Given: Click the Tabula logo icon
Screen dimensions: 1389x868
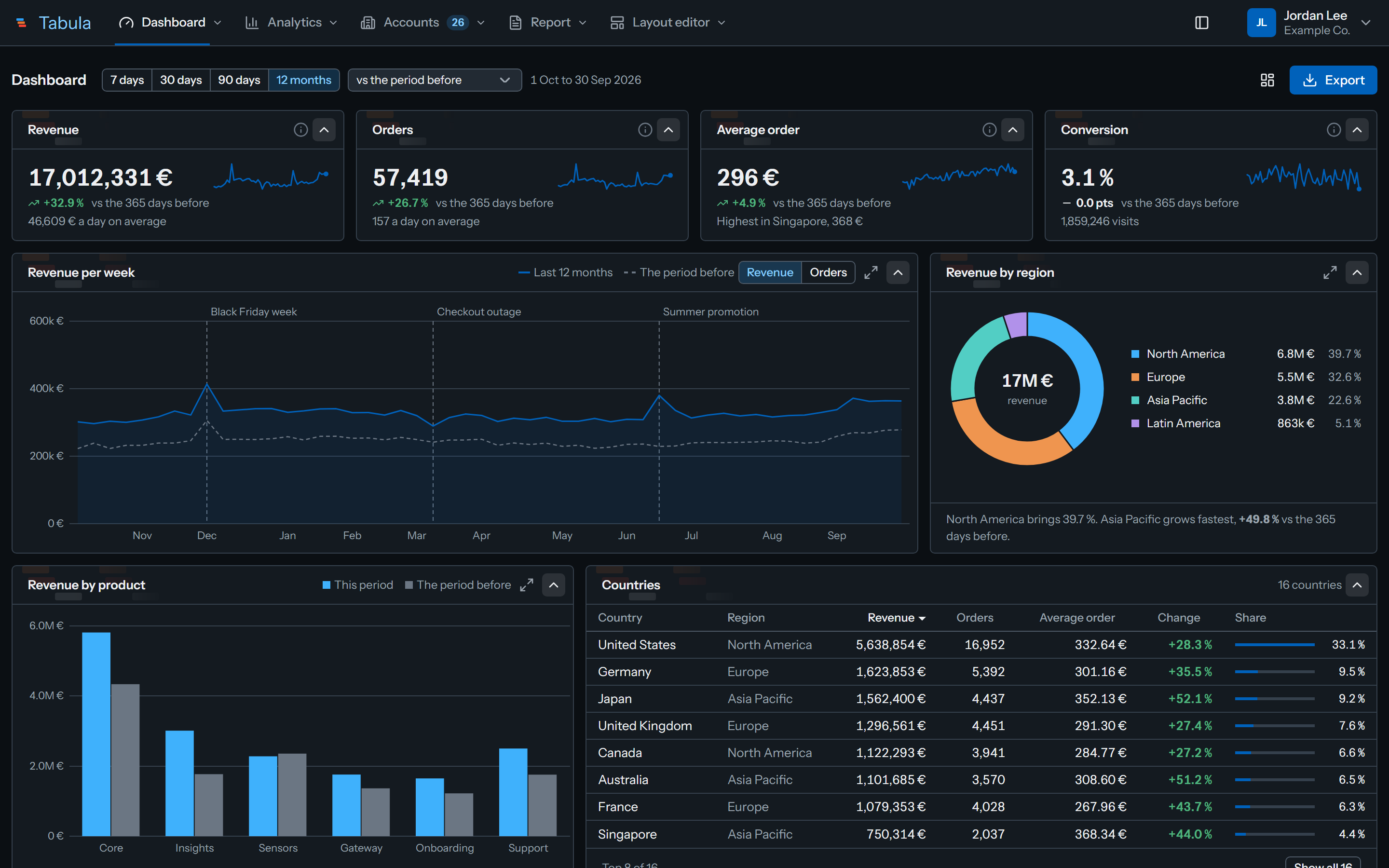Looking at the screenshot, I should click(21, 22).
